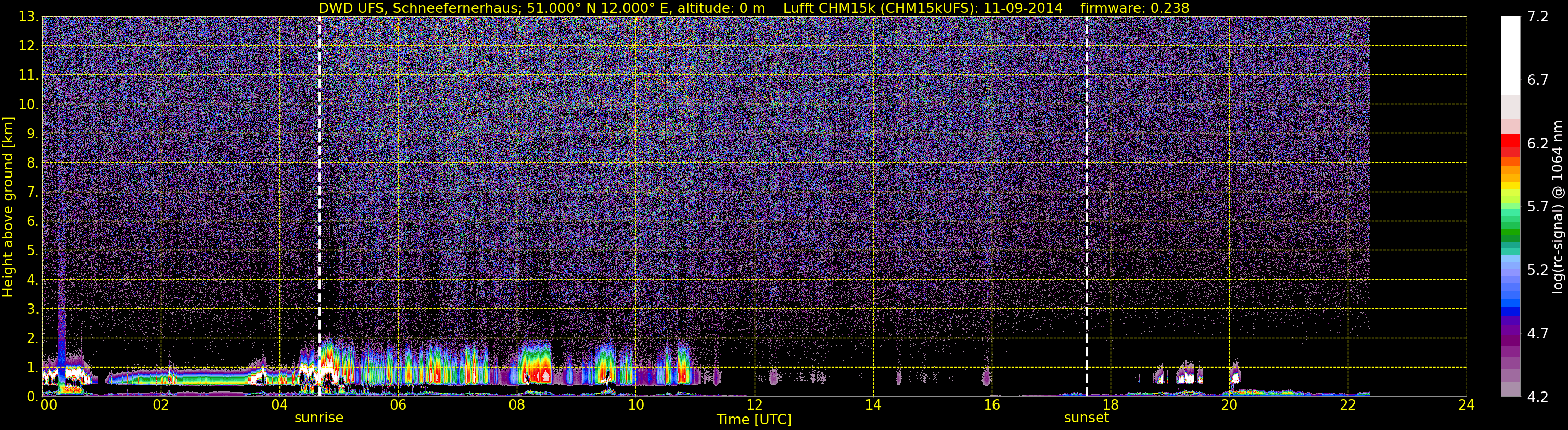Click the height axis tick '8.'
1568x430 pixels.
(32, 163)
